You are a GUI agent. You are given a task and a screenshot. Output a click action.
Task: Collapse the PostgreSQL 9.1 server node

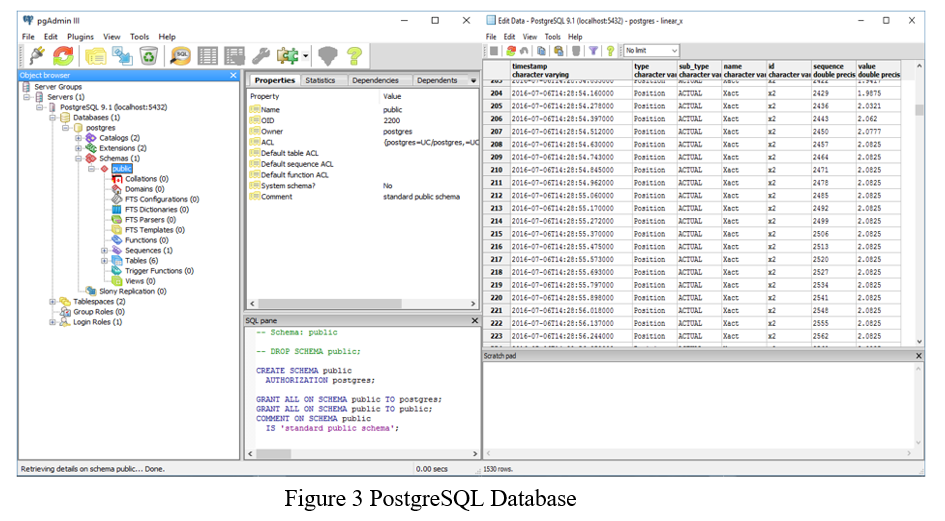(40, 107)
